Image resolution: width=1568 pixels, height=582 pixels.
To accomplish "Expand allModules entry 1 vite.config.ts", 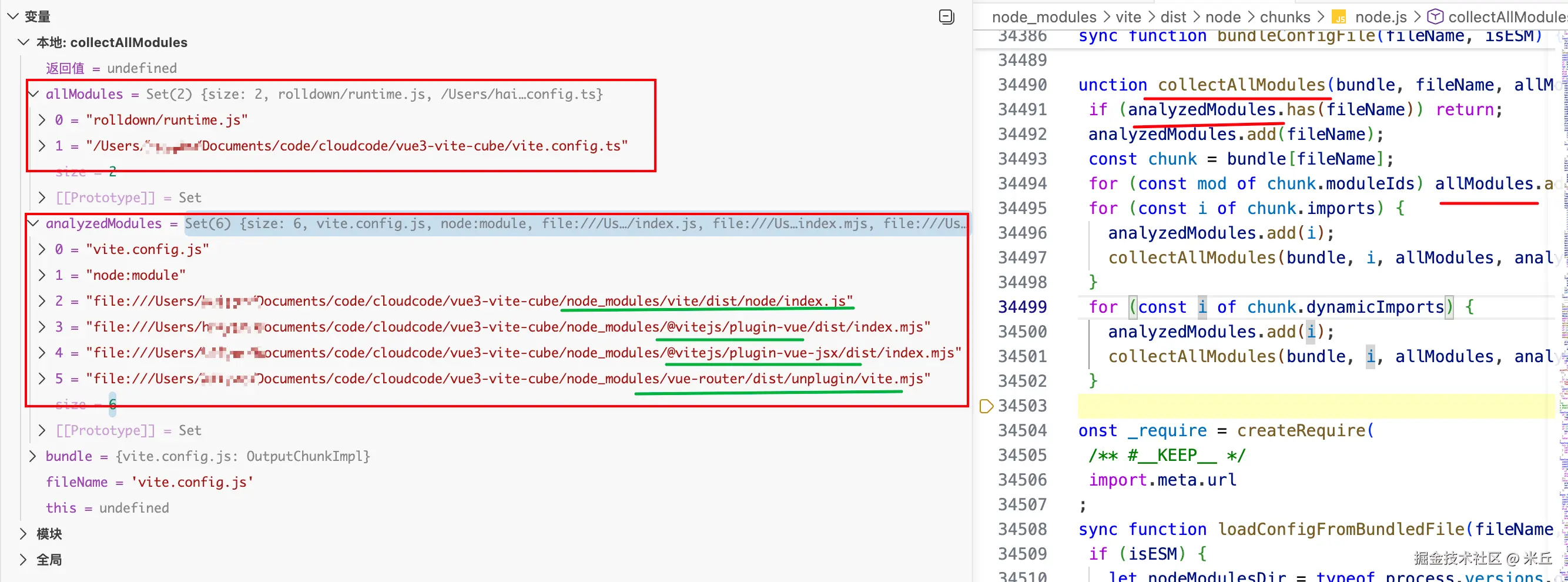I will click(x=42, y=146).
